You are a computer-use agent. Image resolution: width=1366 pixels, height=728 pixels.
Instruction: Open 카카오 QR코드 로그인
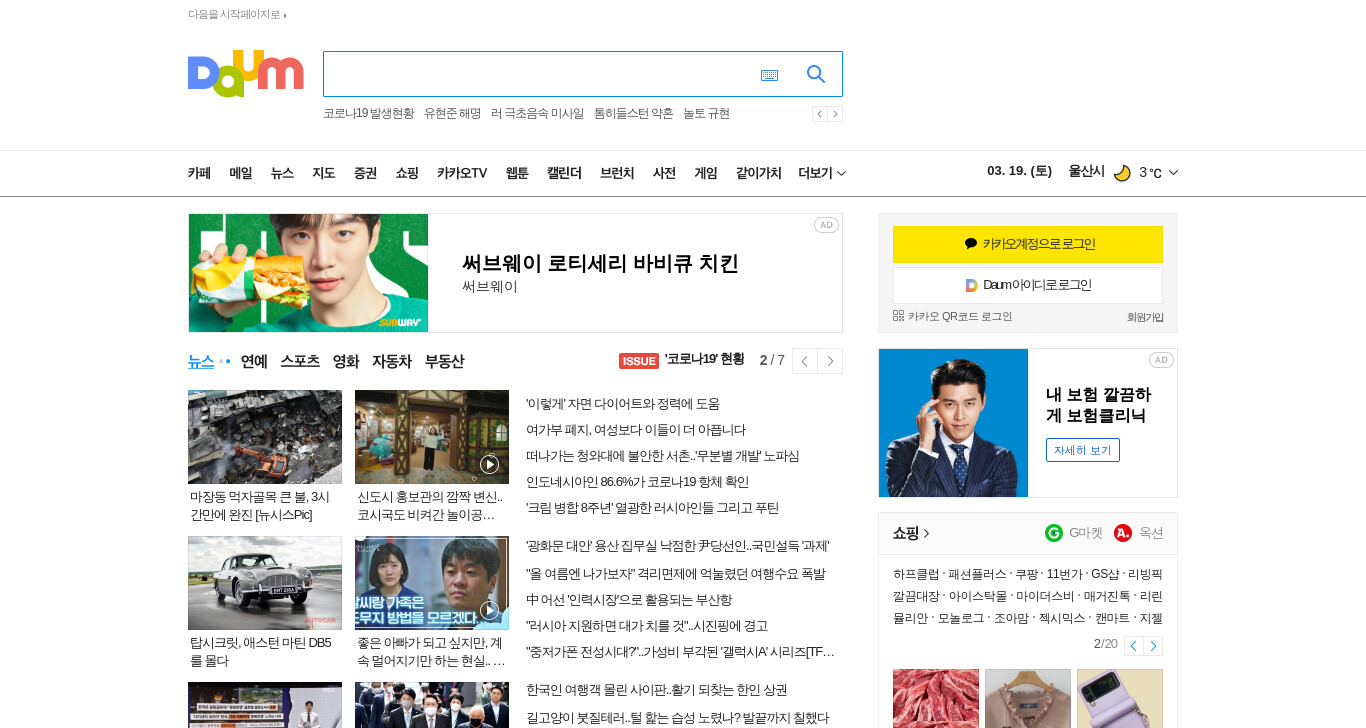tap(953, 316)
